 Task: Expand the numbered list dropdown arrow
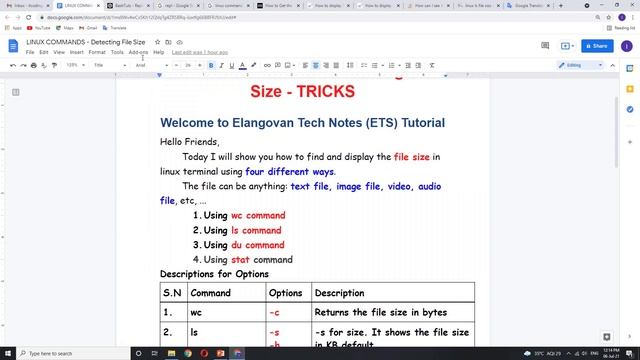click(399, 65)
